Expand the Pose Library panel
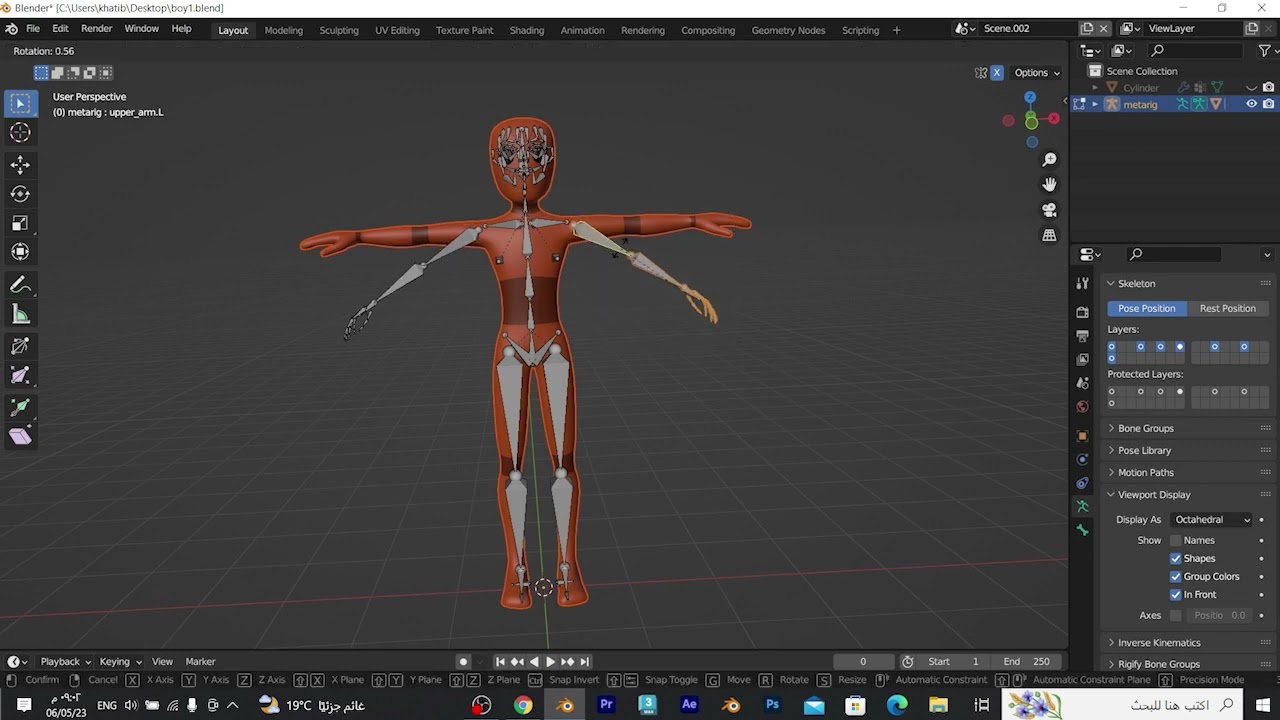The height and width of the screenshot is (720, 1280). (x=1144, y=451)
